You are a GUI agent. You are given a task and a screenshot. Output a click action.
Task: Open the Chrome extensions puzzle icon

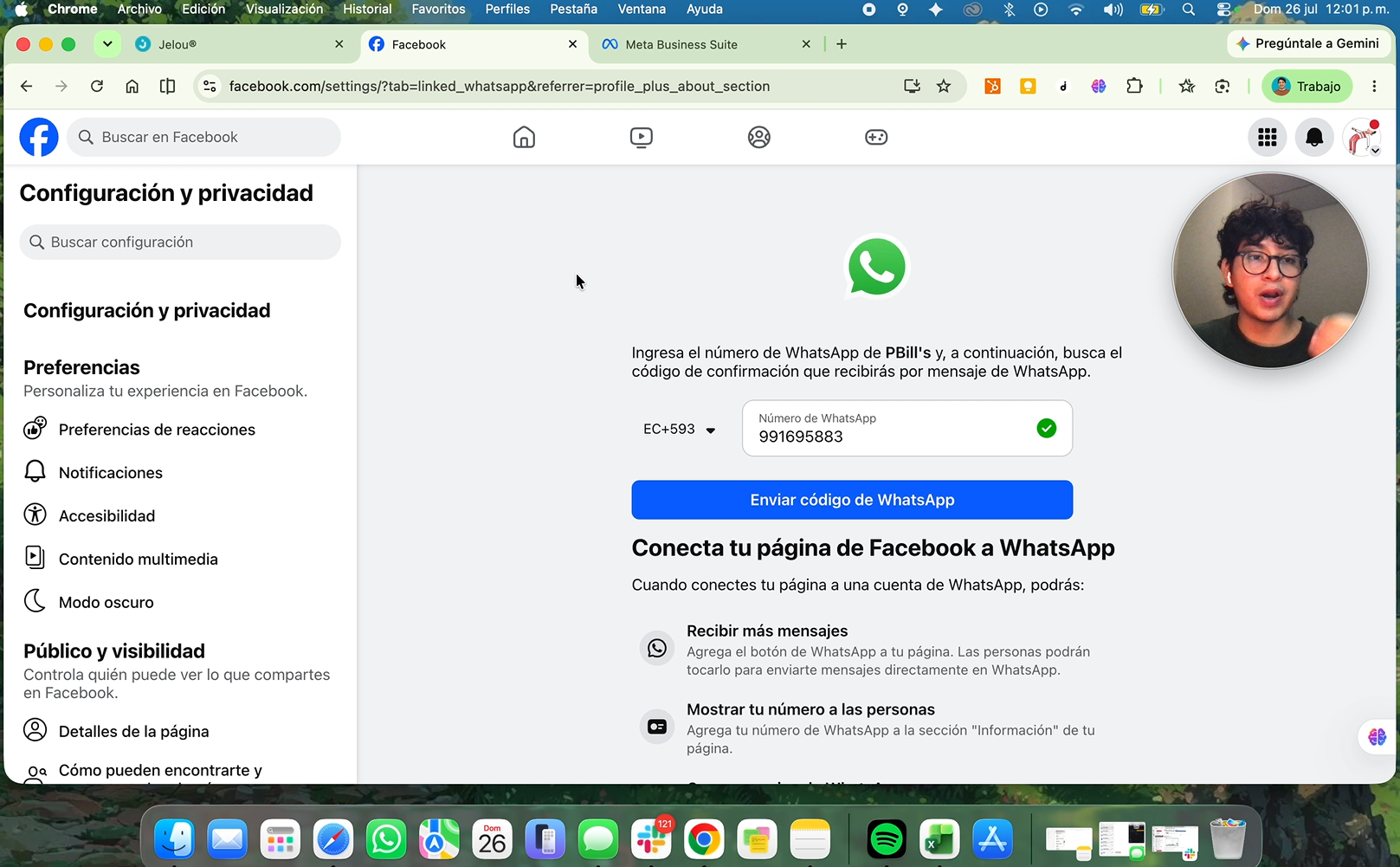[x=1134, y=86]
